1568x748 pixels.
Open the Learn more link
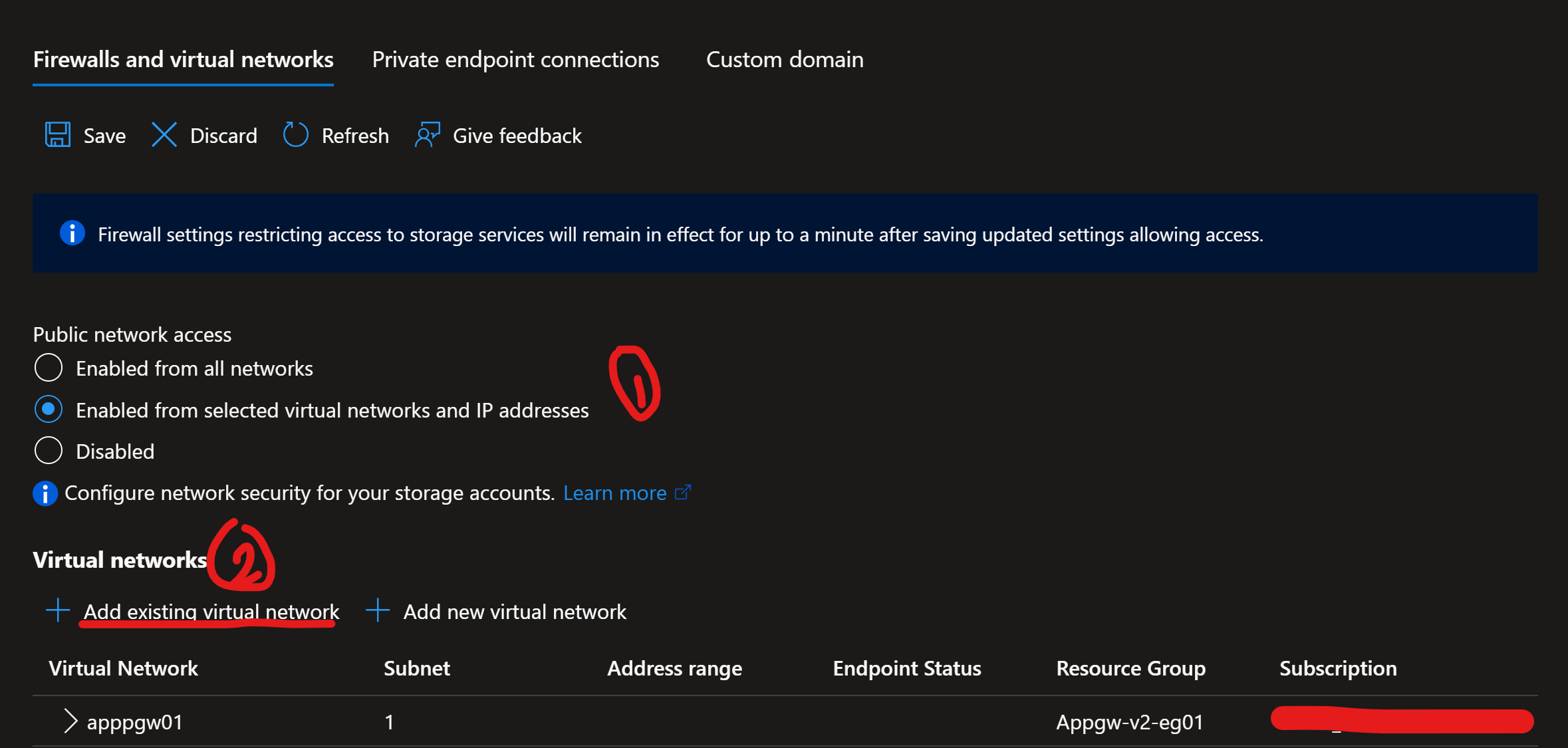pos(614,493)
